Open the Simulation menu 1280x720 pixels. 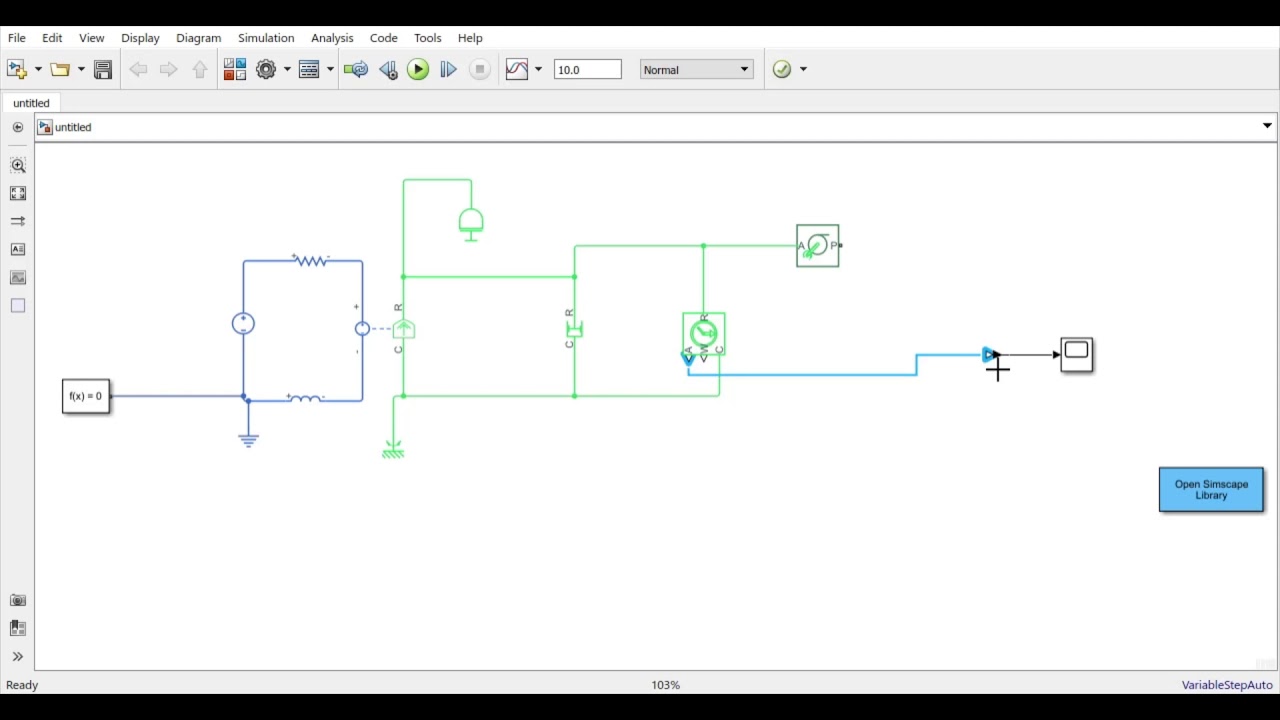click(266, 38)
